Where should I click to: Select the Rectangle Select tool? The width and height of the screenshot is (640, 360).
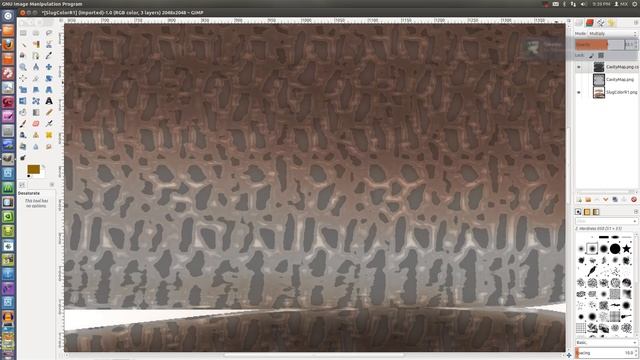tap(23, 33)
